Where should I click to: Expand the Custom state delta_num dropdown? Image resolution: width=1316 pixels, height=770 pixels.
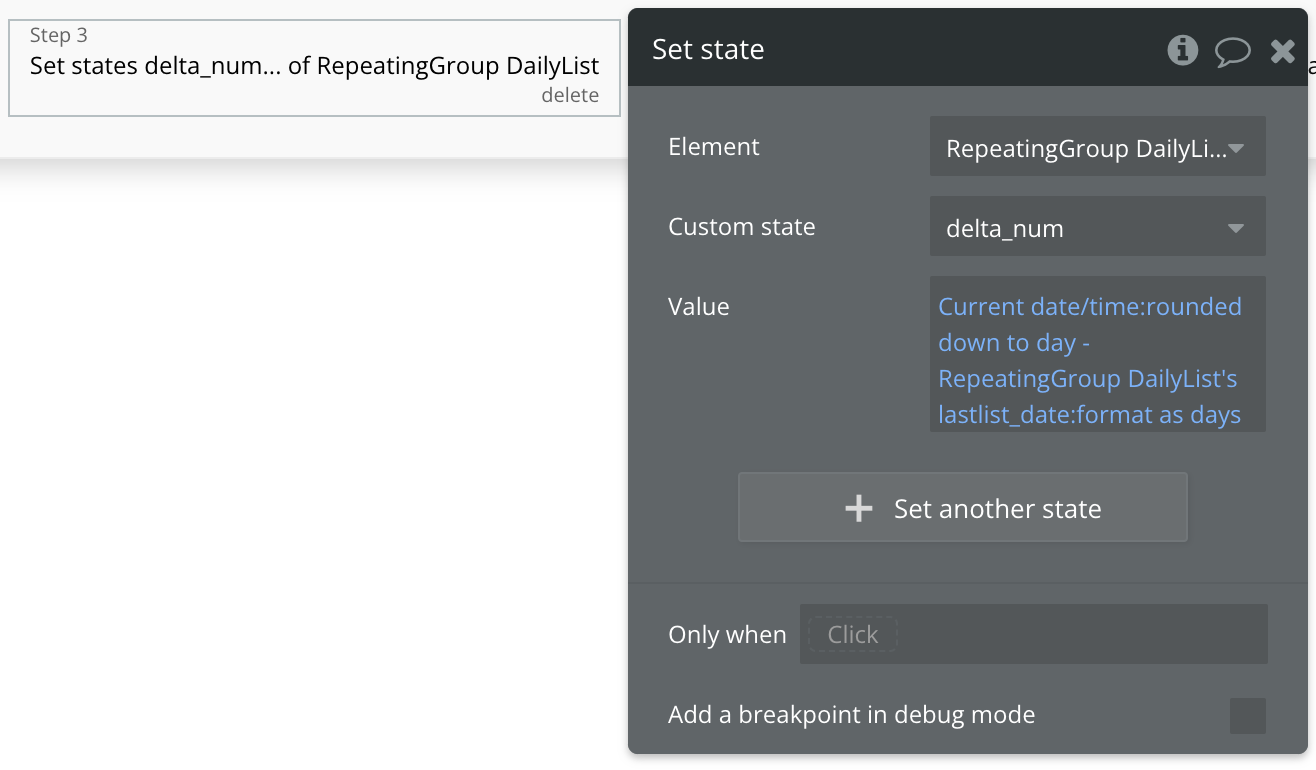(1086, 228)
